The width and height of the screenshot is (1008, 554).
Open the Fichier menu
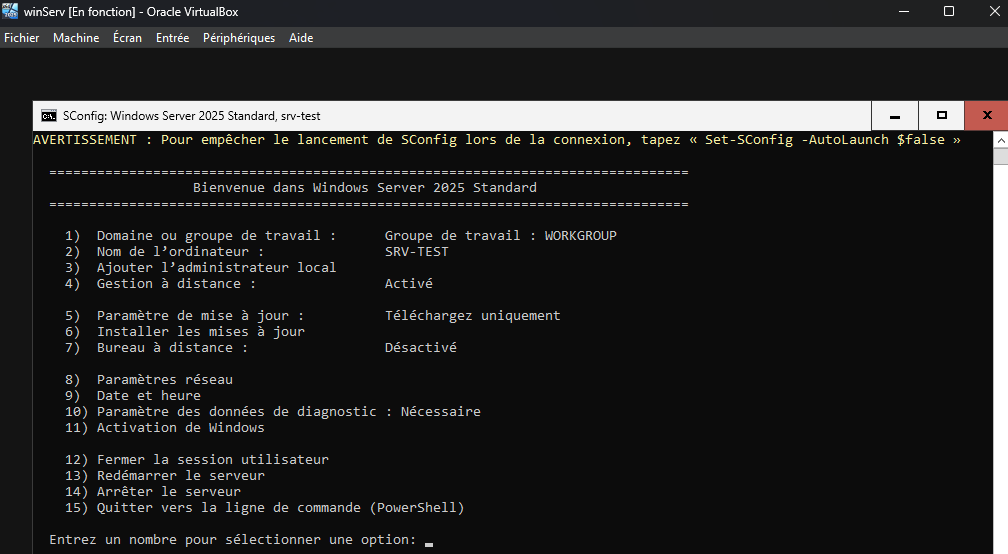[x=22, y=38]
